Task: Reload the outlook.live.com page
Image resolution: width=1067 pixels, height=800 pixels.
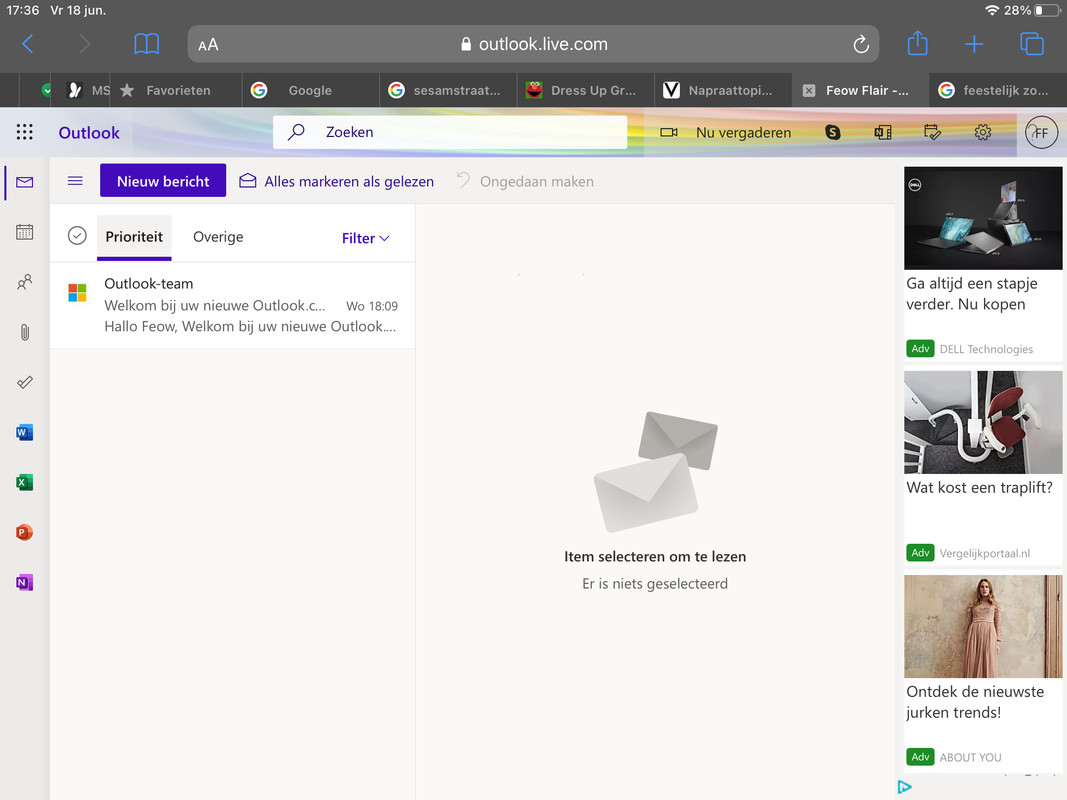Action: pyautogui.click(x=861, y=44)
